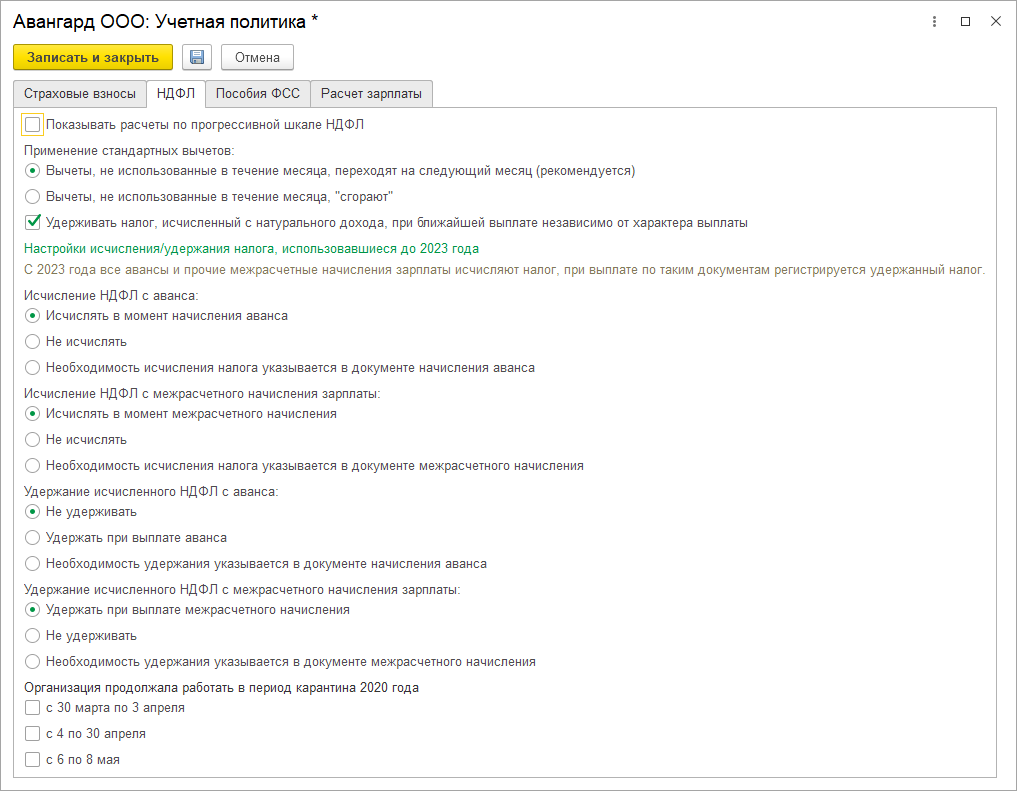Select withholding specified in документе начисления аванса
The height and width of the screenshot is (791, 1017).
[x=32, y=563]
